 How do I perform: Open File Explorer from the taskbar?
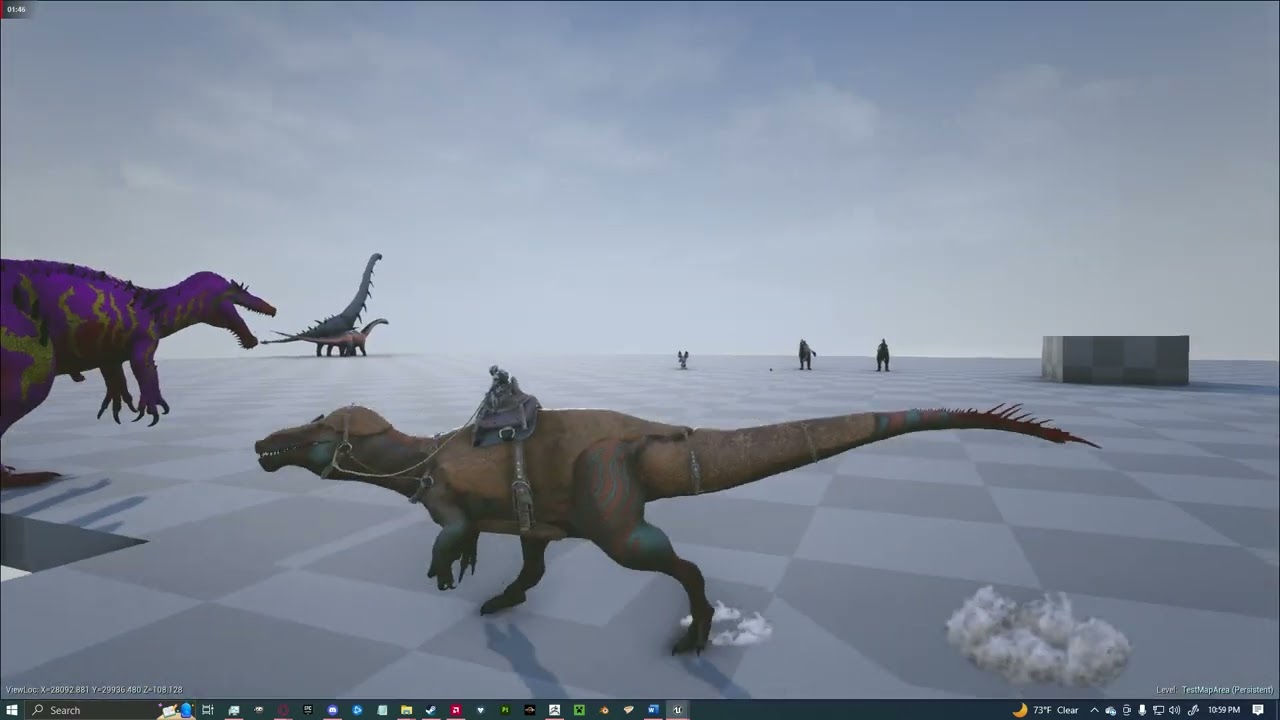coord(406,710)
